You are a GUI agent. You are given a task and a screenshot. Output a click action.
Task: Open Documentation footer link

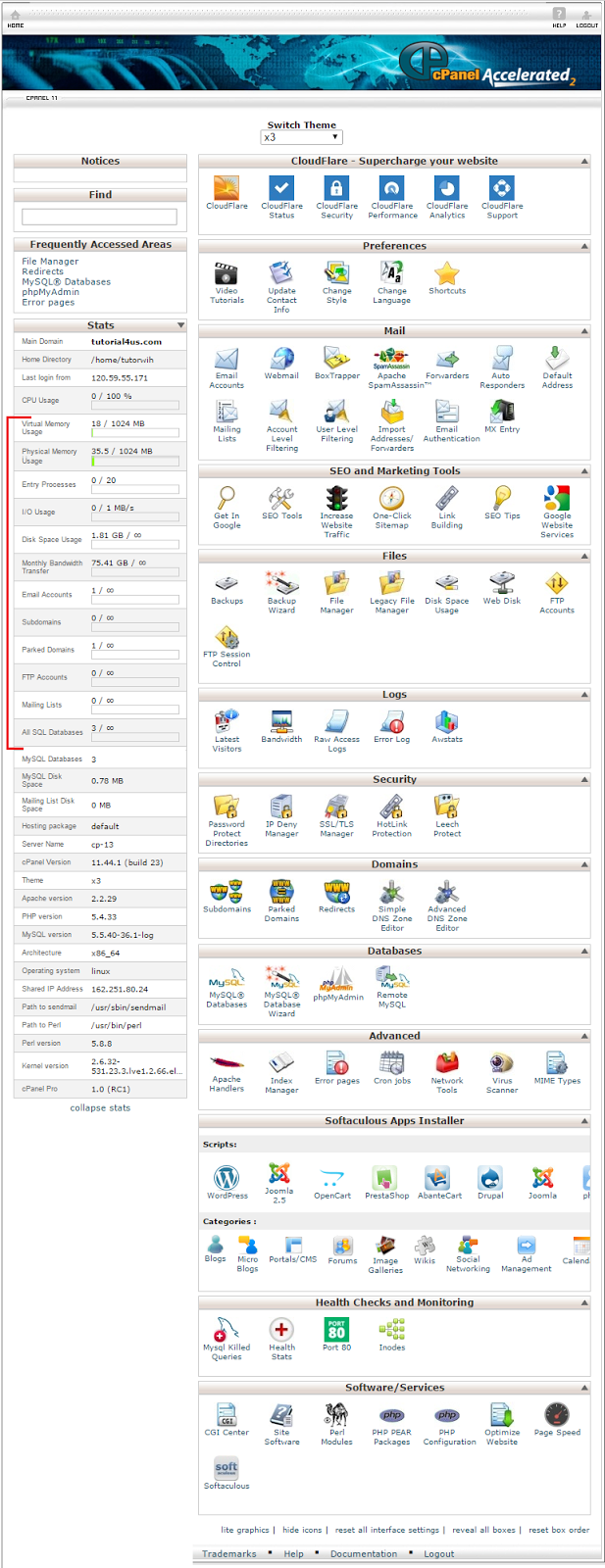(364, 1553)
